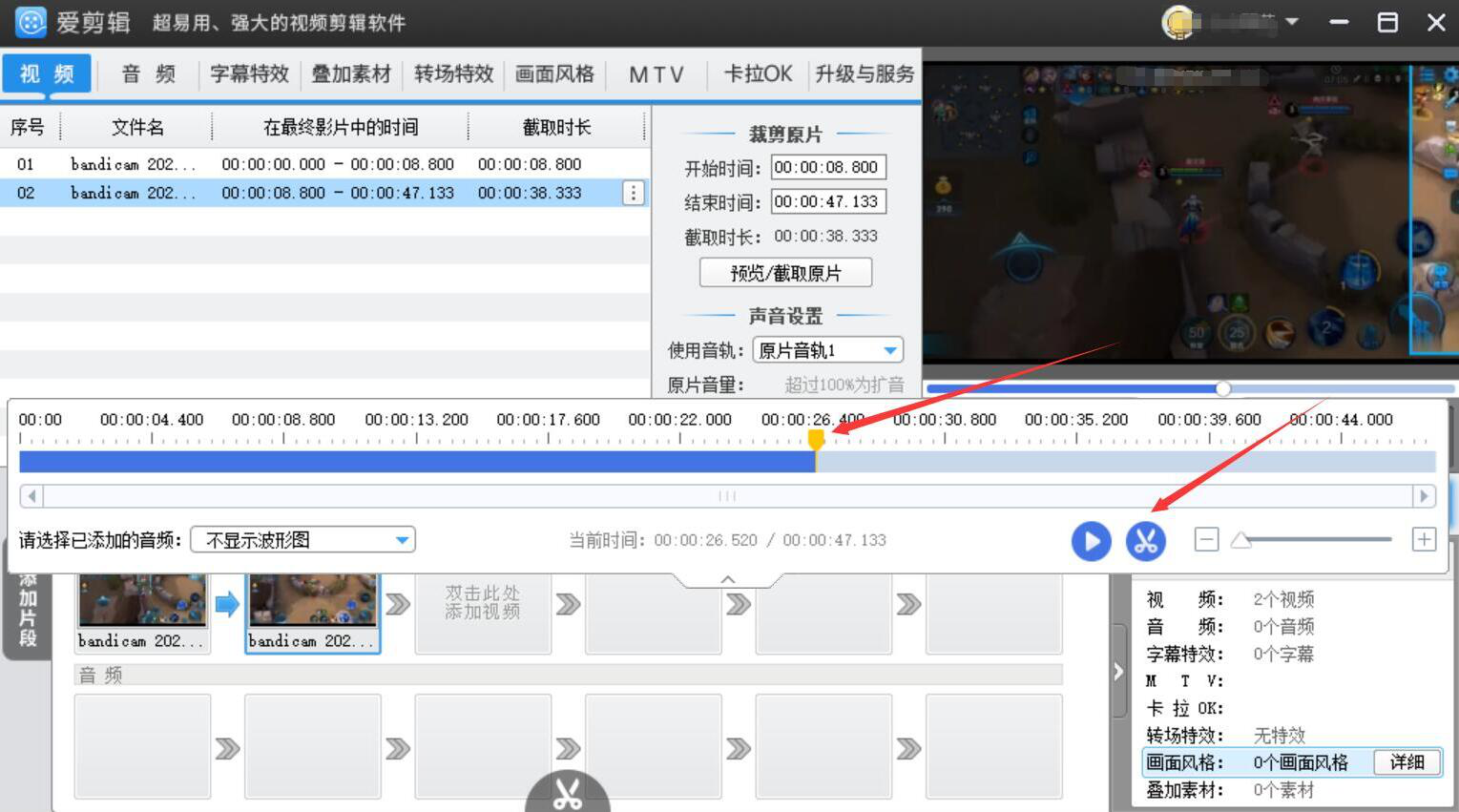Click the 添加片段 side tab
Screen dimensions: 1459x812
click(x=28, y=611)
